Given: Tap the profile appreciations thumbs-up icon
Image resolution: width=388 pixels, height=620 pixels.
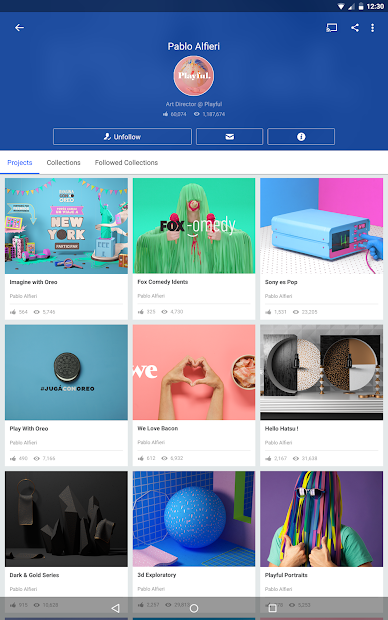Looking at the screenshot, I should pos(165,114).
